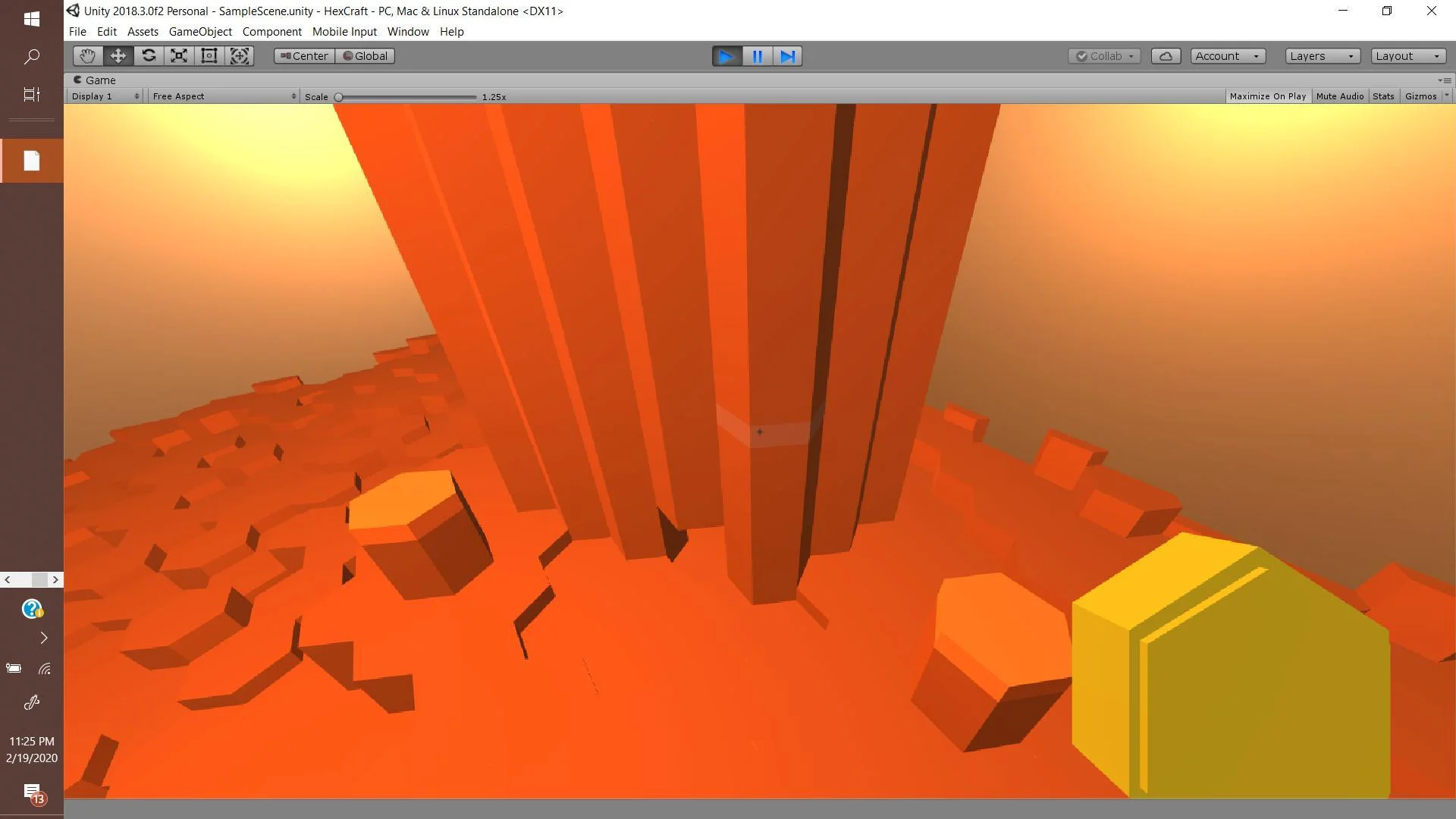Image resolution: width=1456 pixels, height=819 pixels.
Task: Toggle the Stats overlay
Action: (x=1383, y=96)
